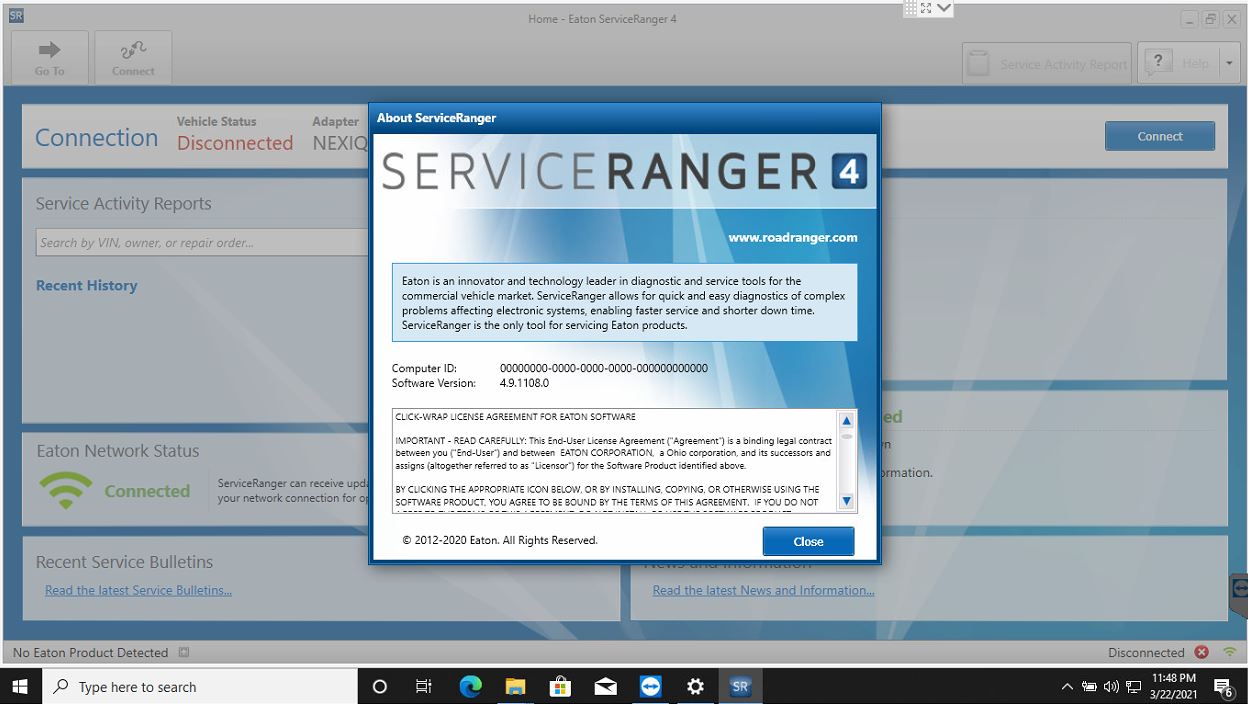Click the battery tray icon
The height and width of the screenshot is (704, 1248).
coord(1089,687)
